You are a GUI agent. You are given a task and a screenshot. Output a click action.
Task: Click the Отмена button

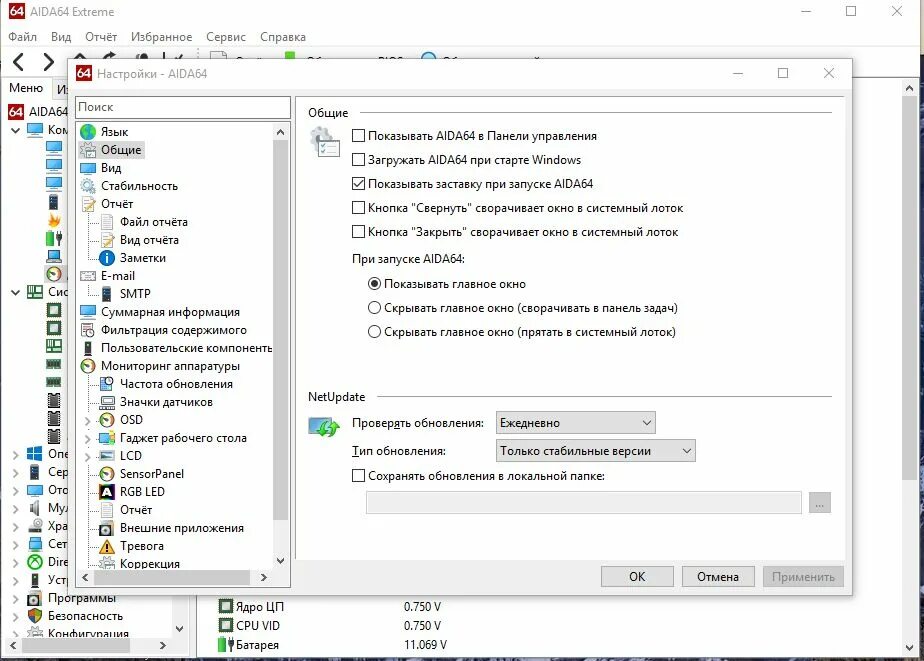point(718,577)
